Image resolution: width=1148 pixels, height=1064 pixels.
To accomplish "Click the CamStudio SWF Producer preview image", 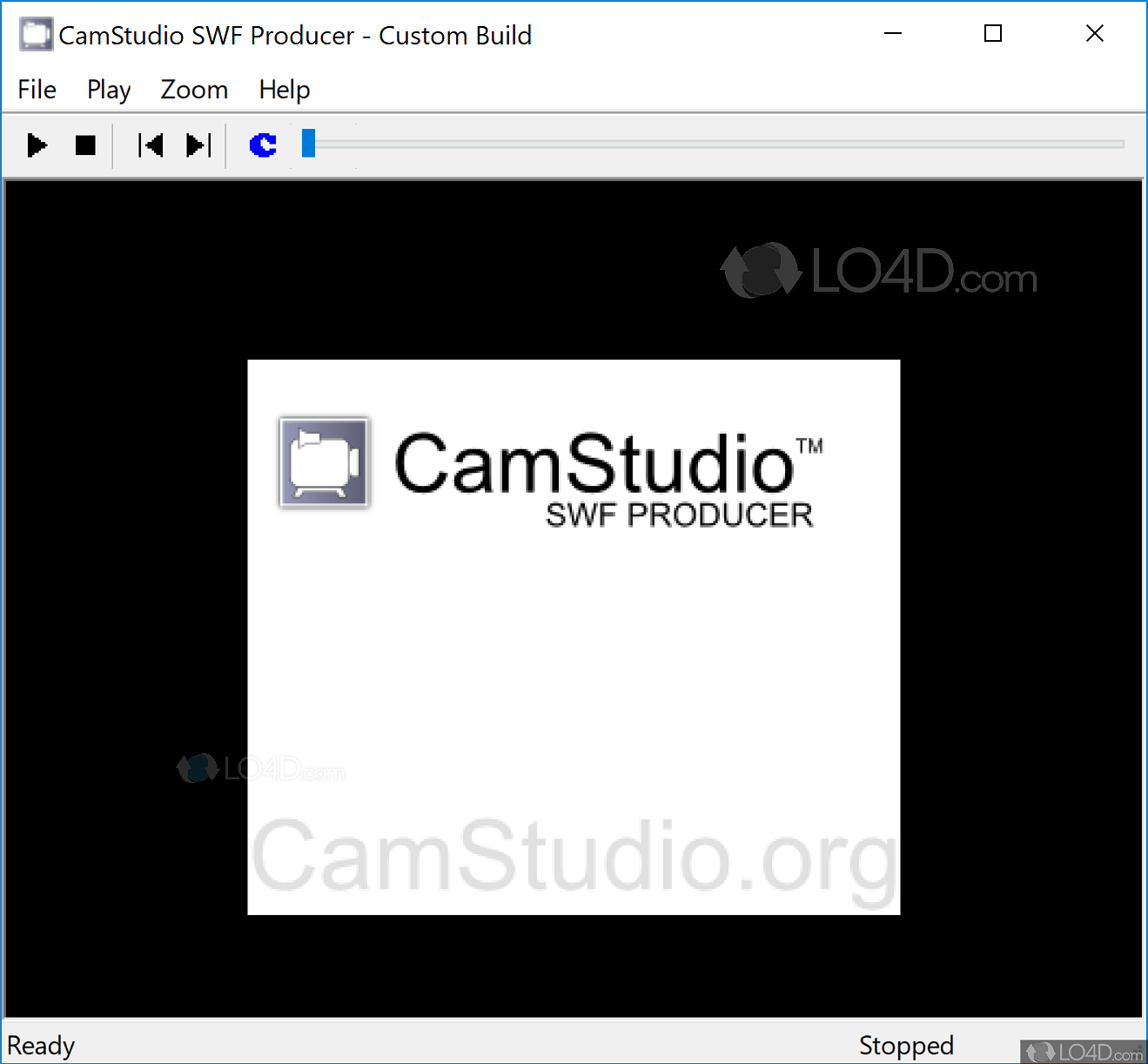I will (574, 636).
